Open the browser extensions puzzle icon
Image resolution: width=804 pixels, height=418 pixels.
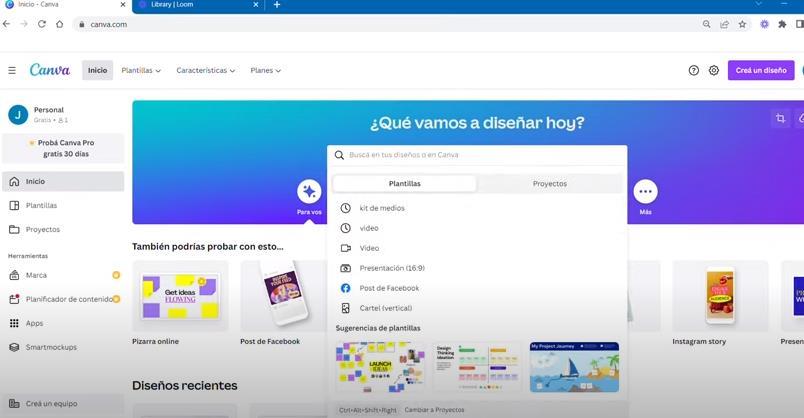pyautogui.click(x=782, y=24)
